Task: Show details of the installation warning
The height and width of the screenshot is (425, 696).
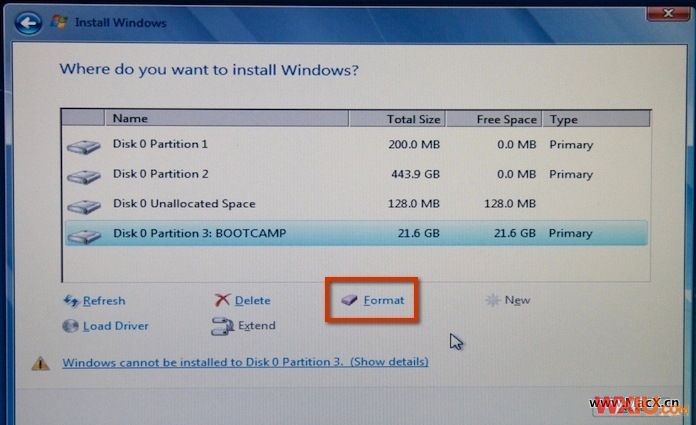Action: (x=245, y=362)
